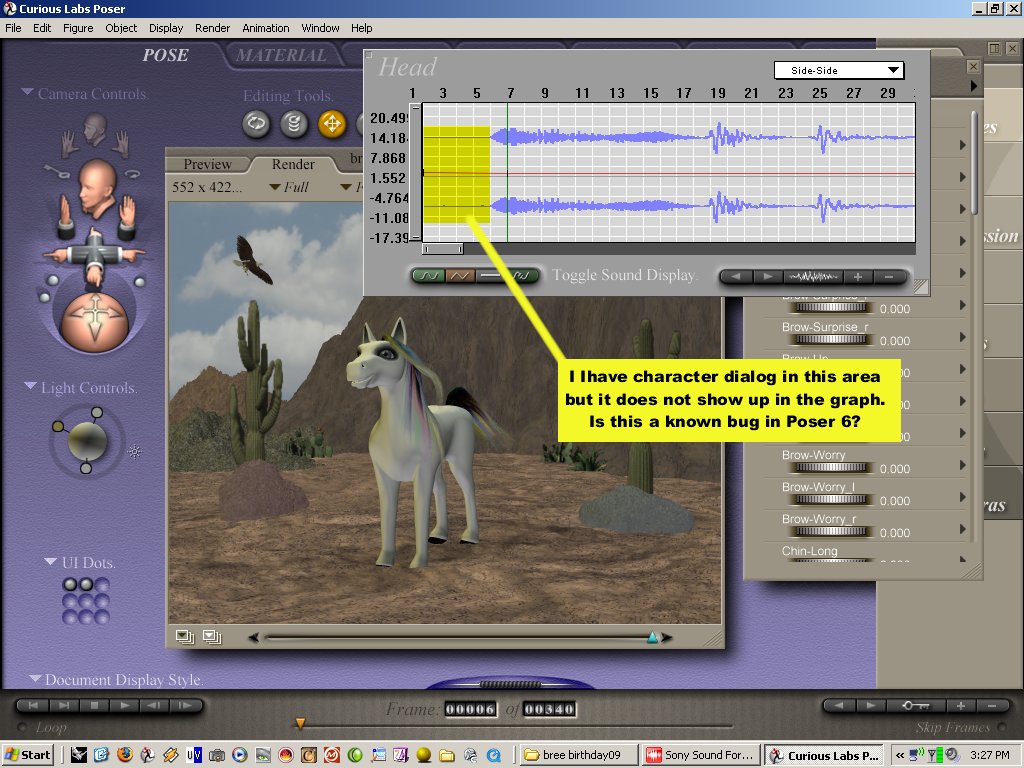Open the Side-Side parameter dropdown
The image size is (1024, 768).
[838, 70]
